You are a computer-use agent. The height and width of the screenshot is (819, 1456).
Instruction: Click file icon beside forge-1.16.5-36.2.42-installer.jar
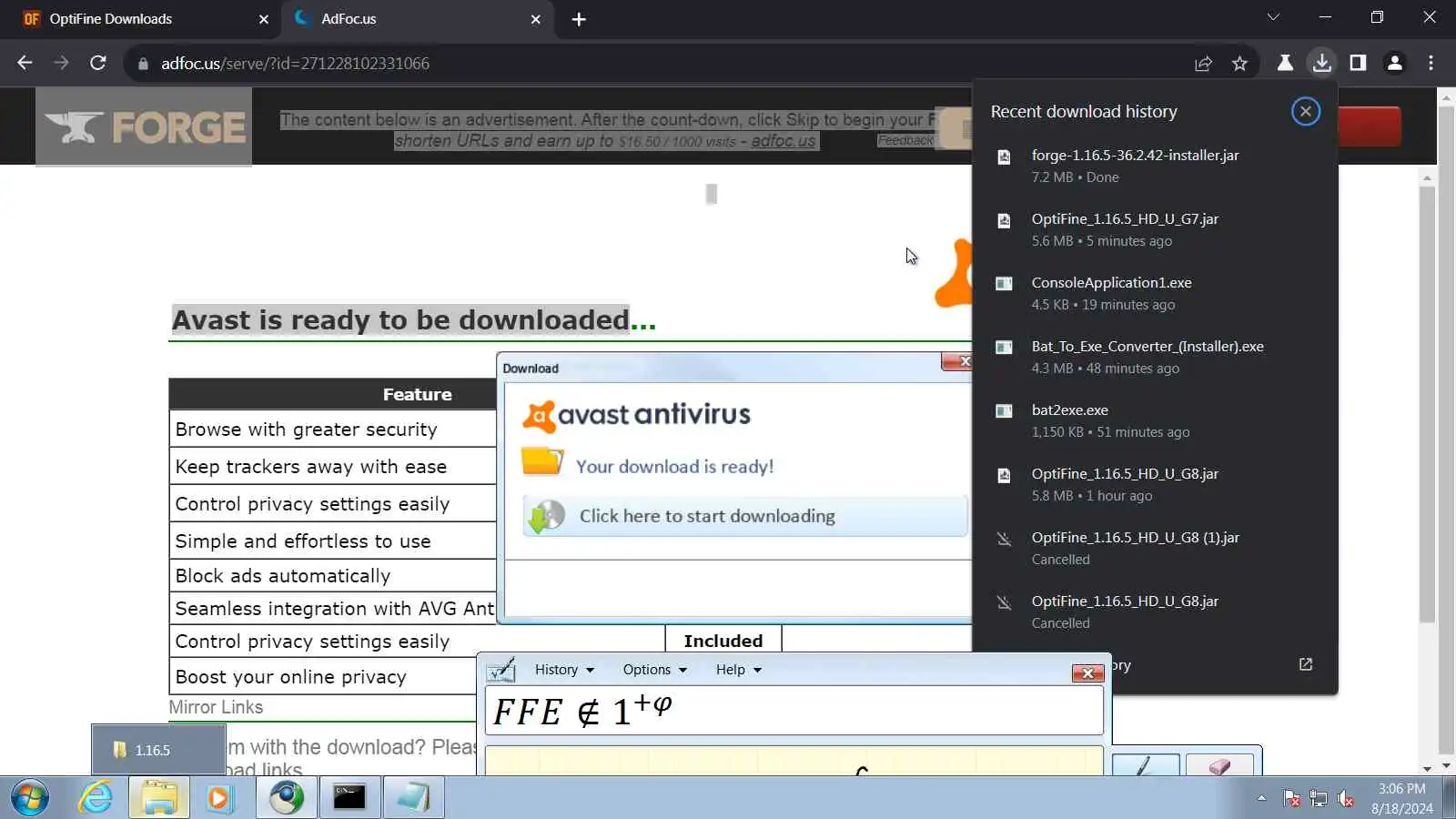tap(1004, 157)
